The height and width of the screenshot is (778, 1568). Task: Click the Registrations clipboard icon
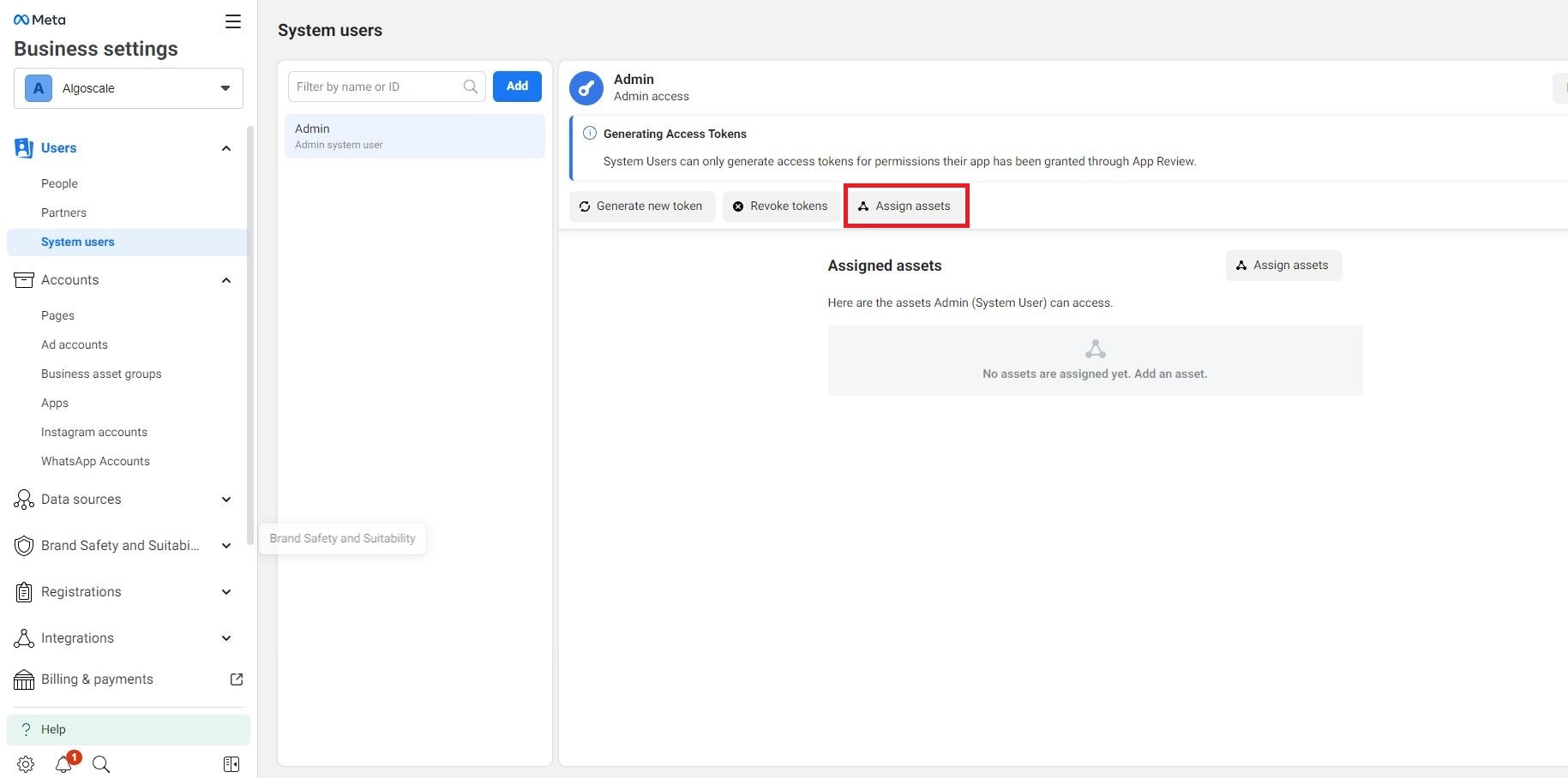click(x=24, y=592)
